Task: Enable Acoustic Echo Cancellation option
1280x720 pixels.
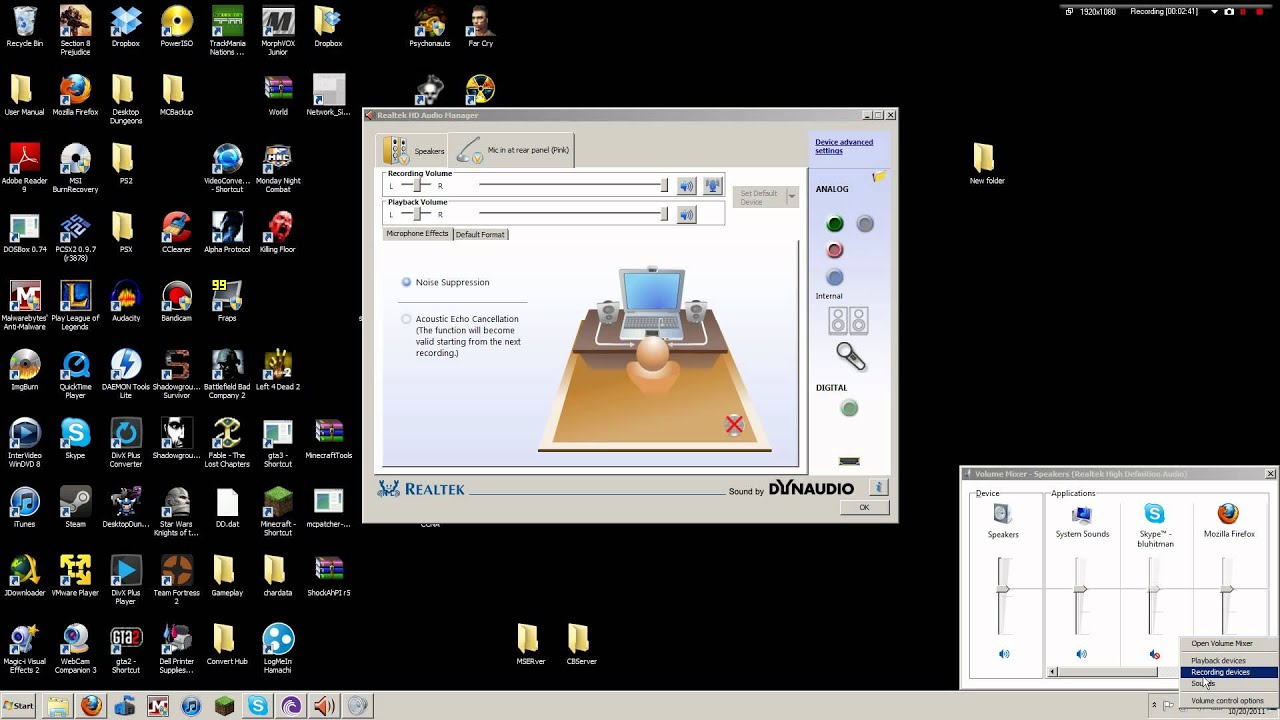Action: click(406, 319)
